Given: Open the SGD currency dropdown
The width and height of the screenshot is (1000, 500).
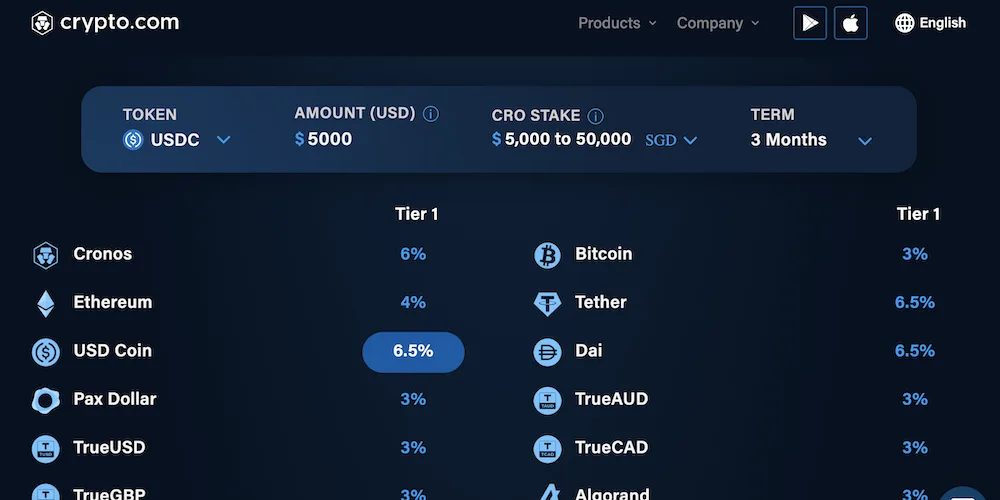Looking at the screenshot, I should pyautogui.click(x=671, y=140).
